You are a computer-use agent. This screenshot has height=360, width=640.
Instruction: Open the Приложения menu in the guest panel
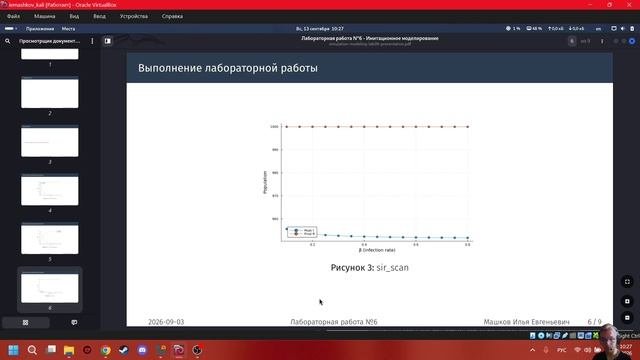pyautogui.click(x=40, y=29)
